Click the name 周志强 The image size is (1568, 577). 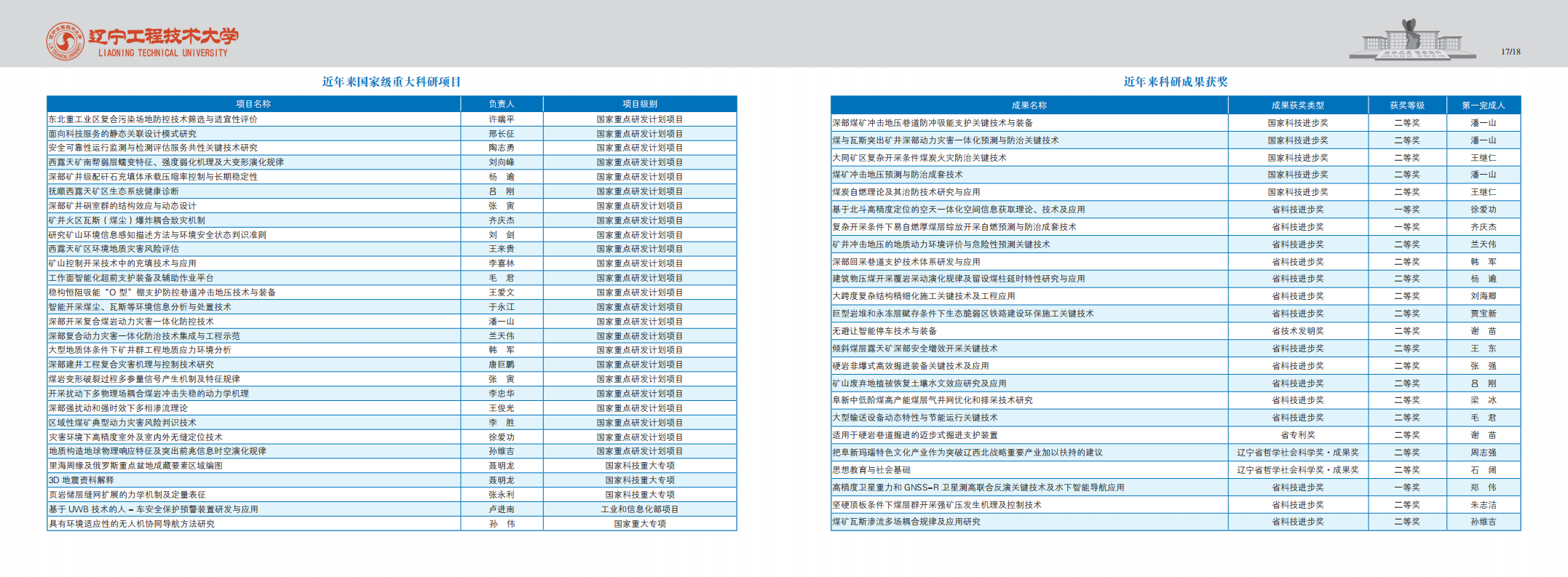point(1484,453)
